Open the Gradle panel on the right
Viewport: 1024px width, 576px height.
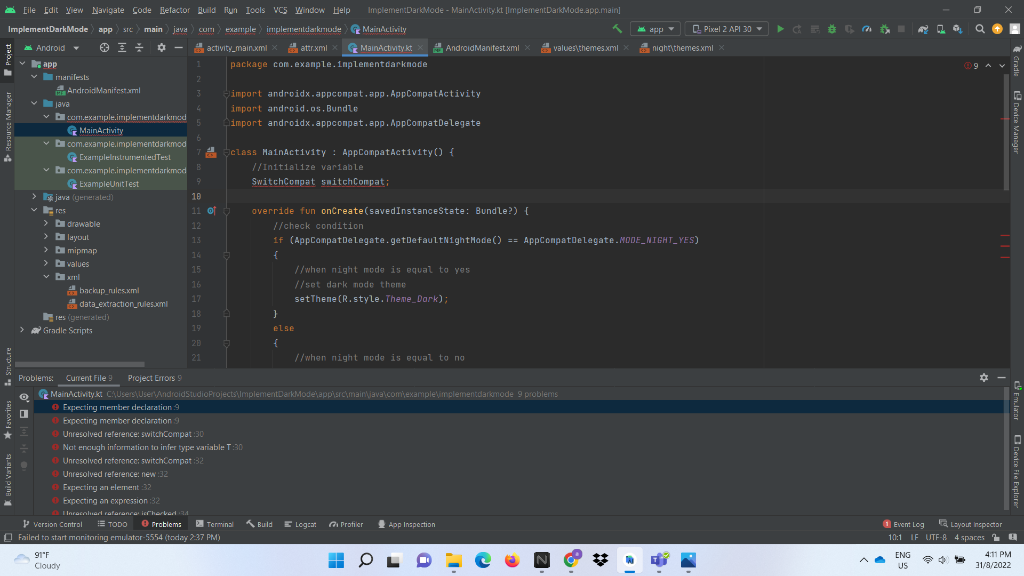(1017, 65)
